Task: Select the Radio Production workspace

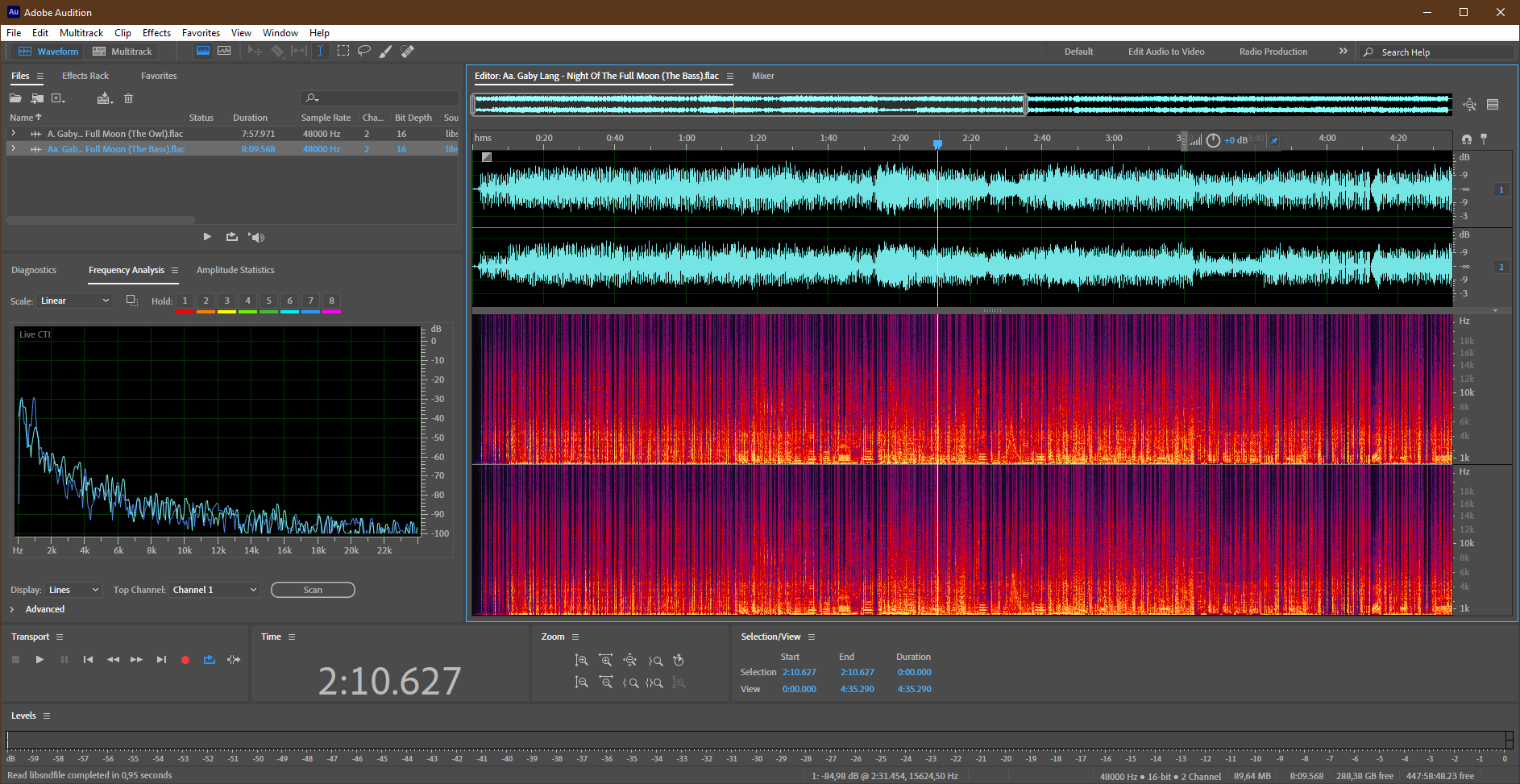Action: (x=1273, y=52)
